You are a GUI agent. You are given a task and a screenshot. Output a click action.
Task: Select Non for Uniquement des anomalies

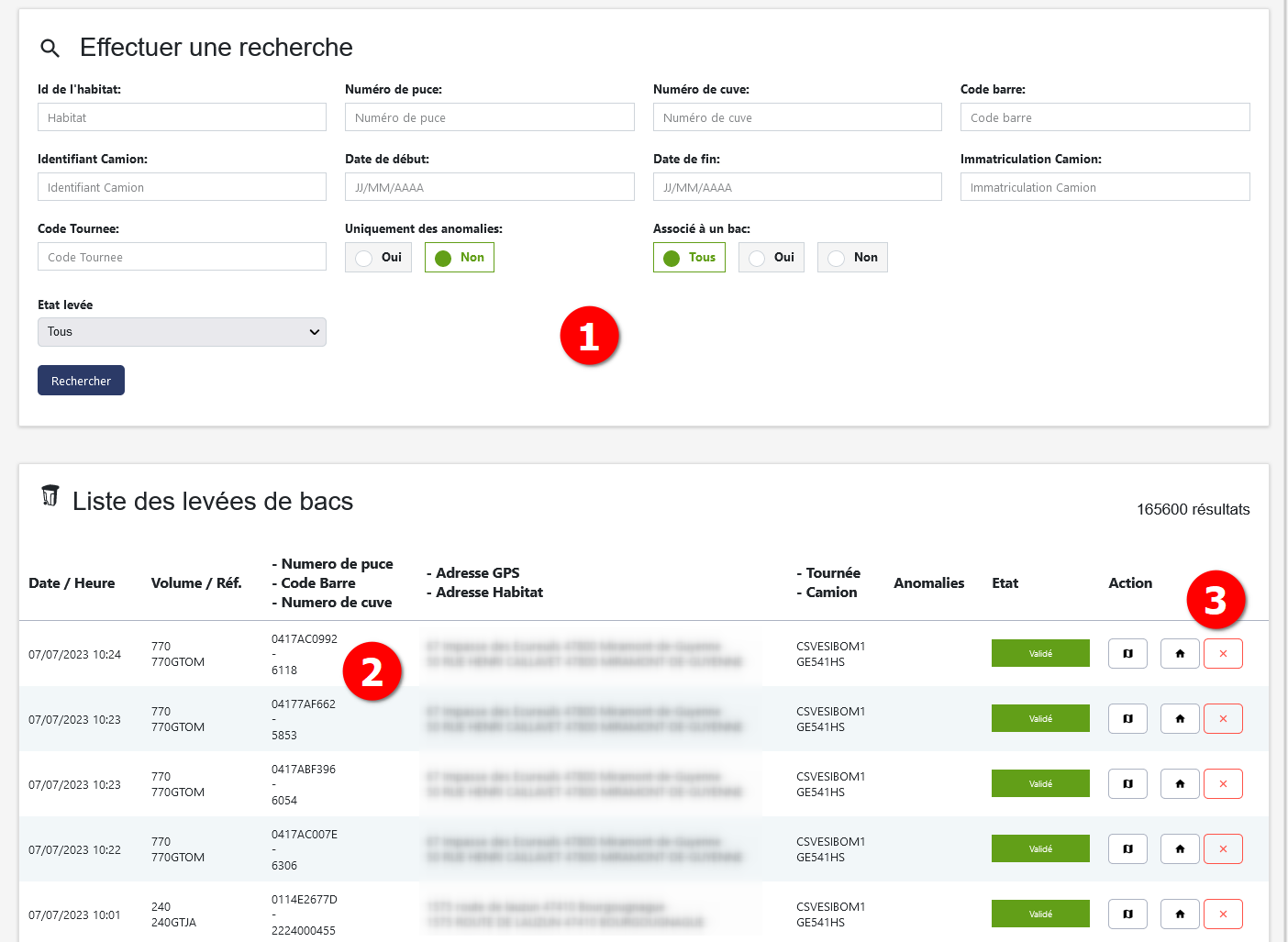coord(459,258)
